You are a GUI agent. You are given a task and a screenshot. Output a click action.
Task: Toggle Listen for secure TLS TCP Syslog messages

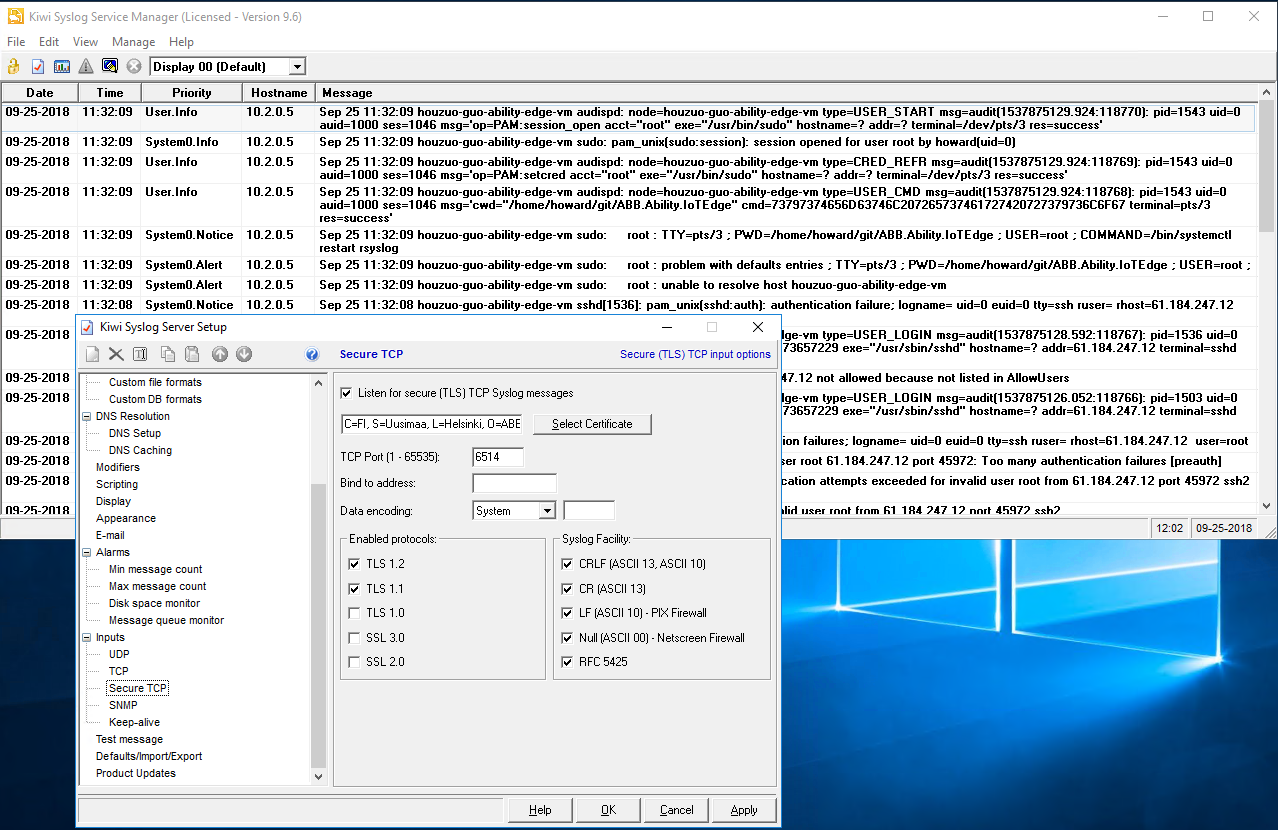[347, 393]
